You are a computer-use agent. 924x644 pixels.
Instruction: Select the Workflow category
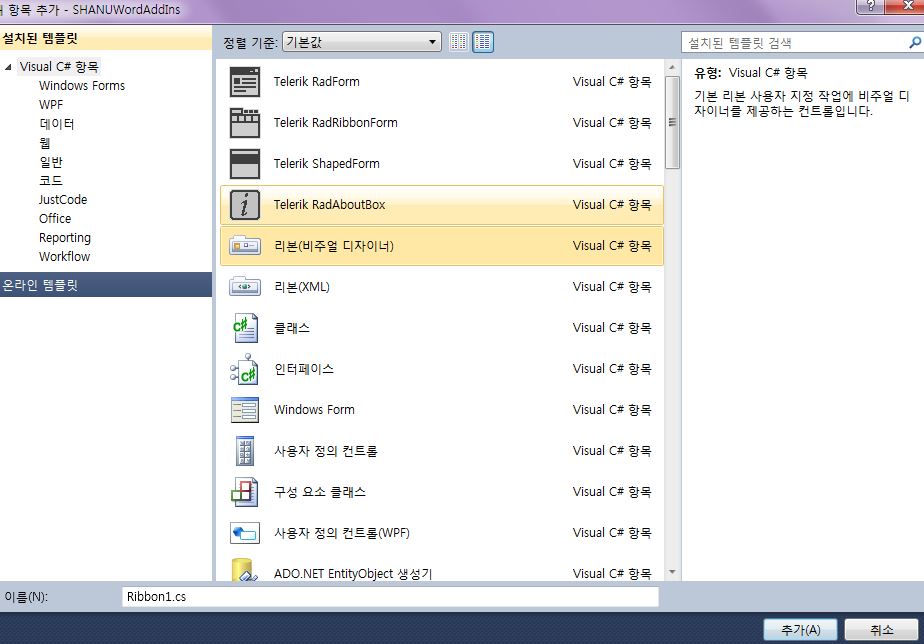click(64, 256)
